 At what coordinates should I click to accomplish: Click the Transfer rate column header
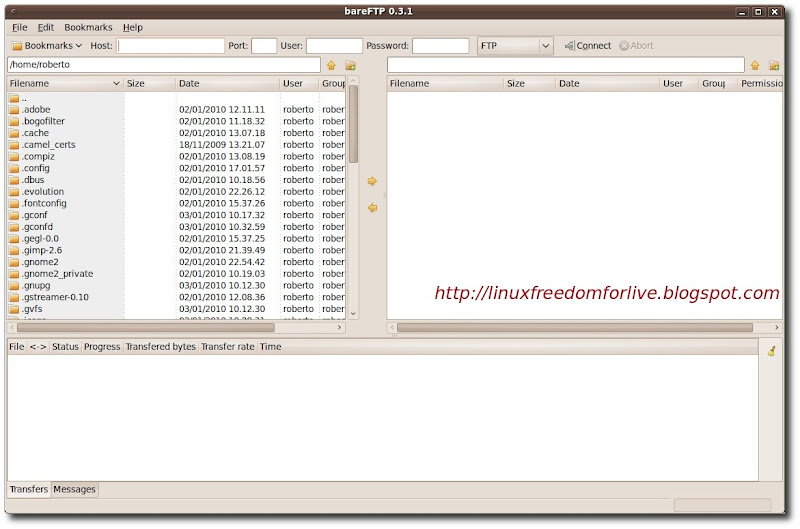[x=228, y=346]
